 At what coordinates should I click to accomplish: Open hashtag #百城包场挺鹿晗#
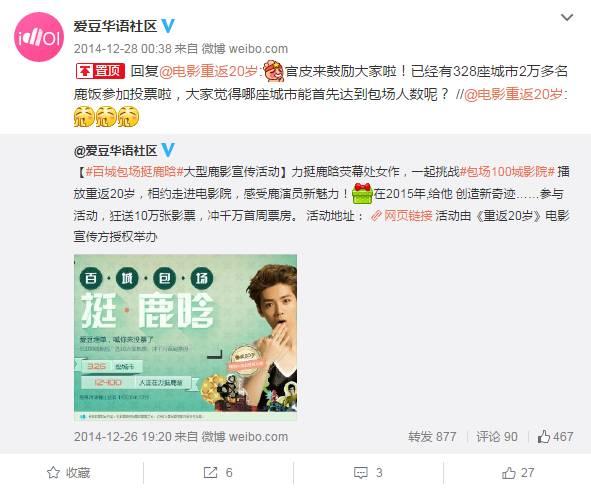pyautogui.click(x=135, y=172)
